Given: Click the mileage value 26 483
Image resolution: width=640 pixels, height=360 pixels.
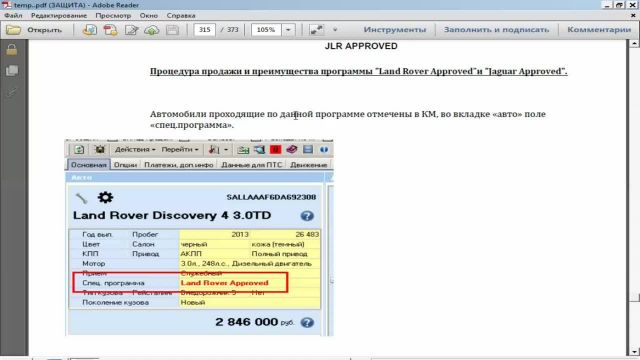Looking at the screenshot, I should tap(307, 234).
